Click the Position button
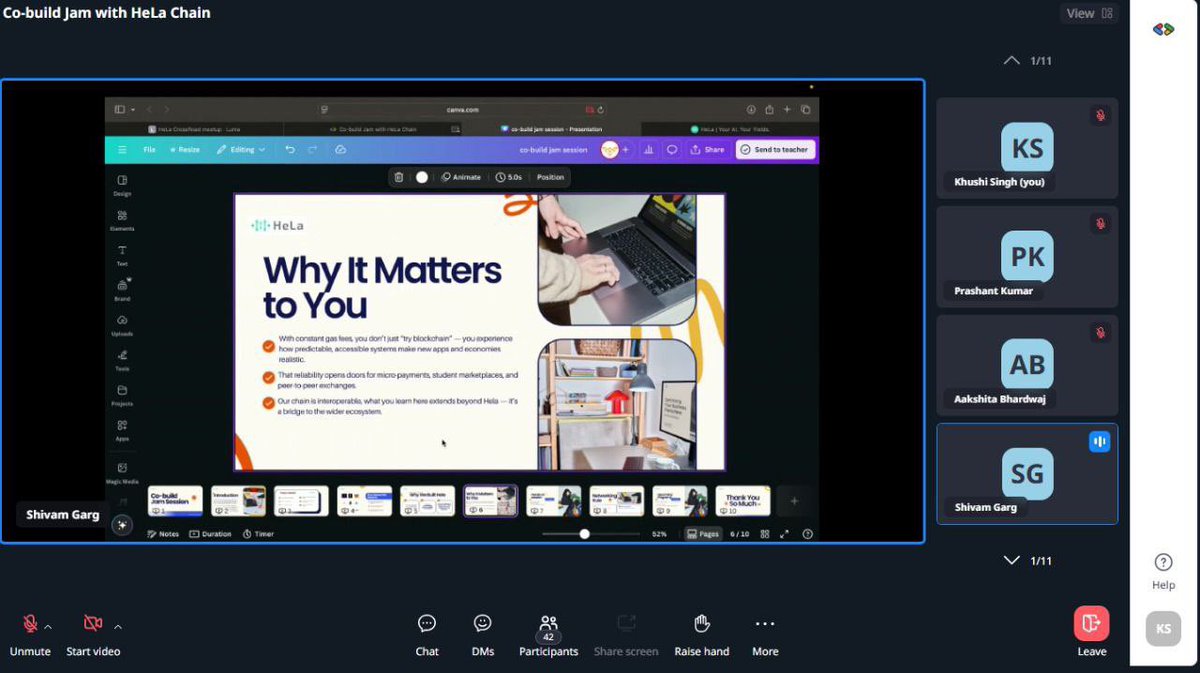Image resolution: width=1200 pixels, height=673 pixels. click(x=550, y=177)
